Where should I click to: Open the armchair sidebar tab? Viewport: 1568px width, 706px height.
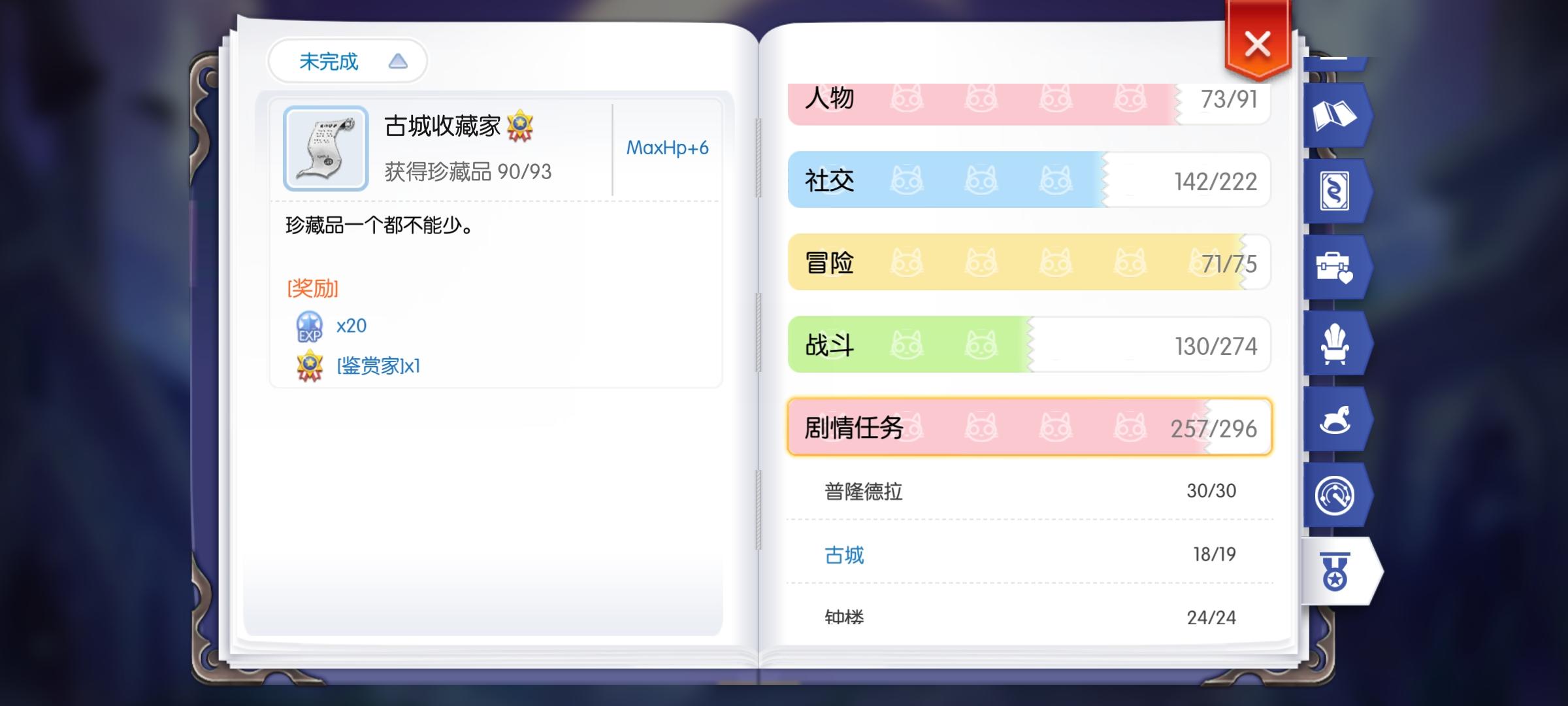point(1334,344)
